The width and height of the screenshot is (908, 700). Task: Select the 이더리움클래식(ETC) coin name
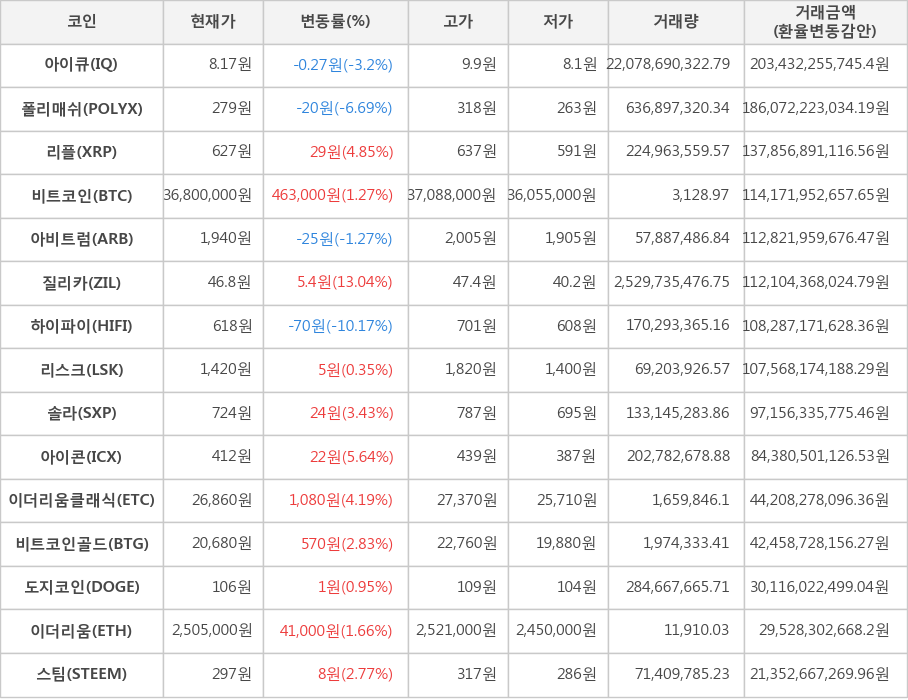point(81,500)
